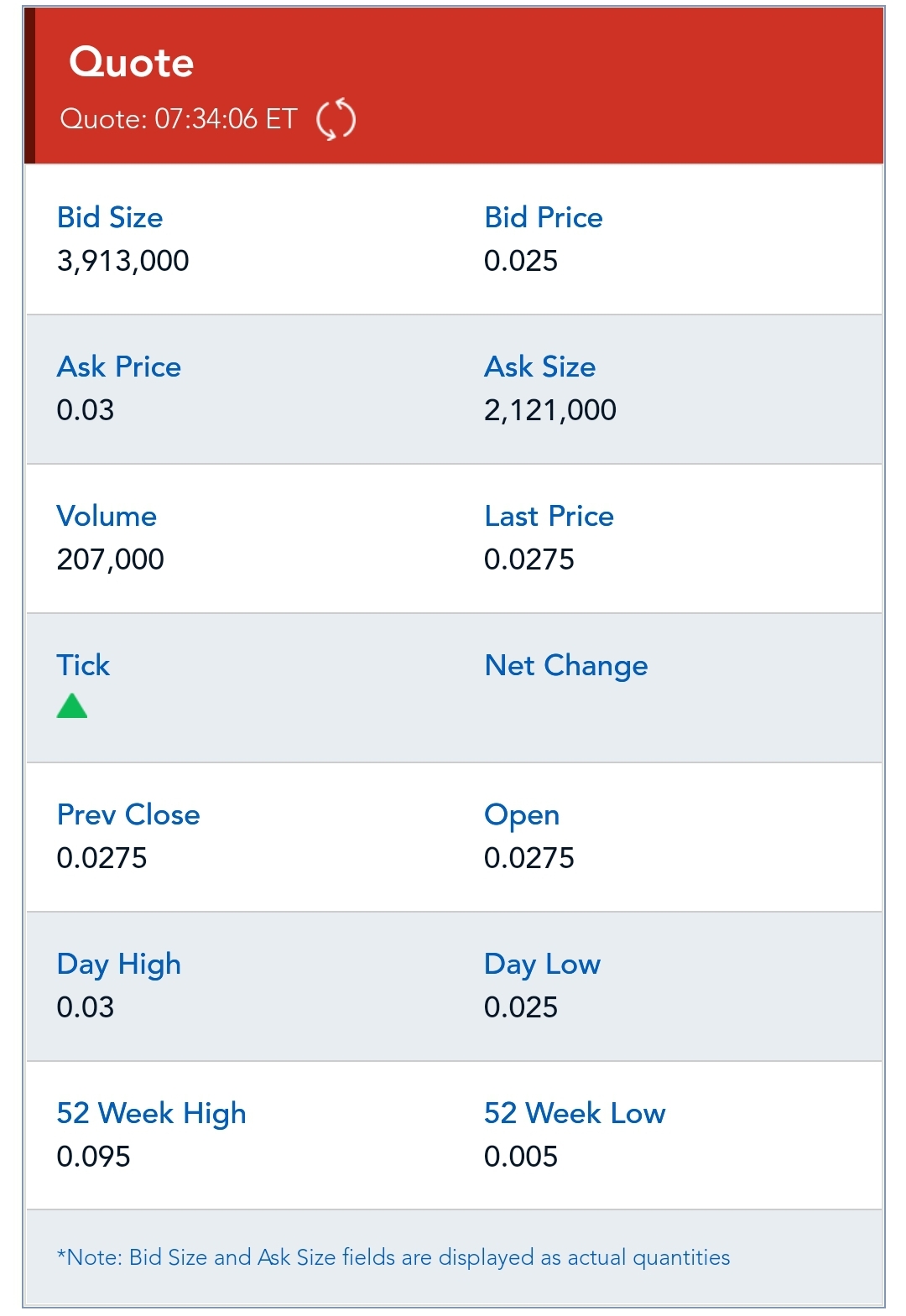Screen dimensions: 906x1316
Task: Click the Quote header title
Action: 132,63
